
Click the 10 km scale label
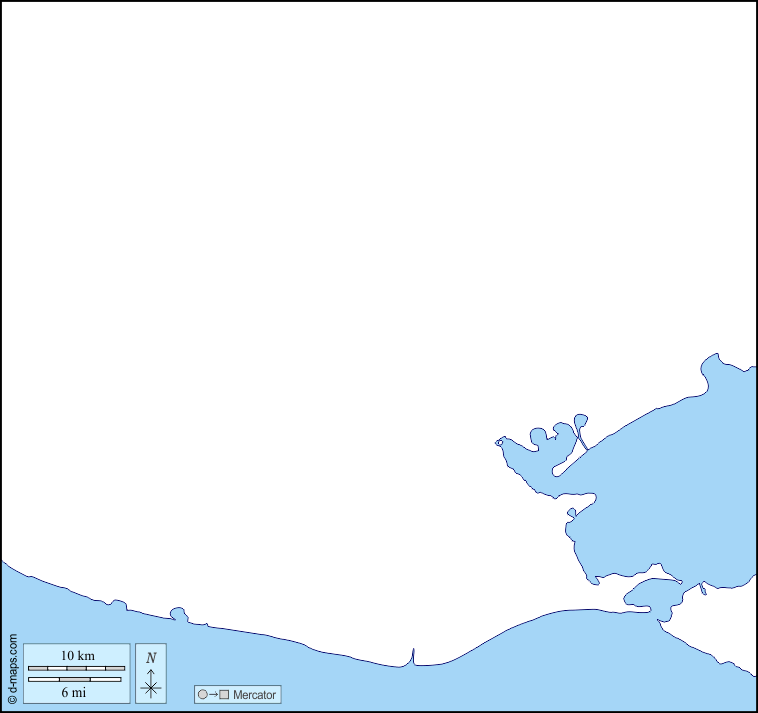tap(77, 655)
